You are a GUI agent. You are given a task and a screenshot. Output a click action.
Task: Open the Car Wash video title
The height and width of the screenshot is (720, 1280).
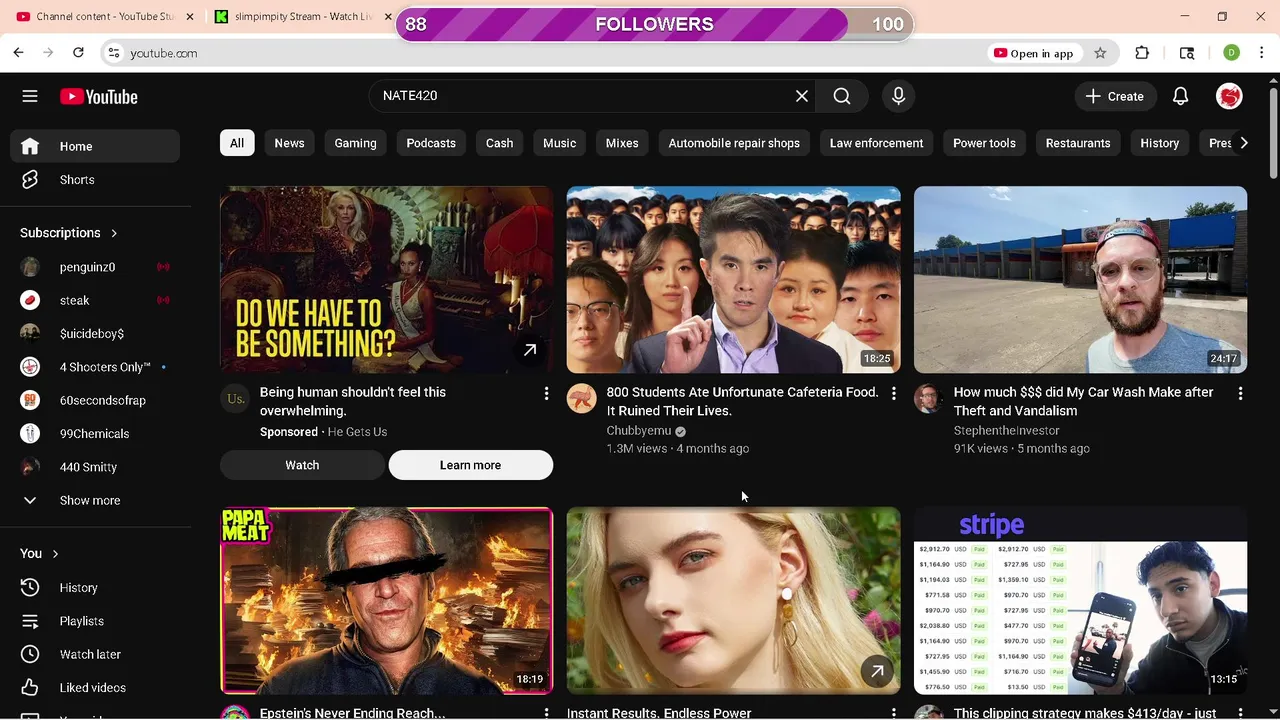(x=1083, y=401)
